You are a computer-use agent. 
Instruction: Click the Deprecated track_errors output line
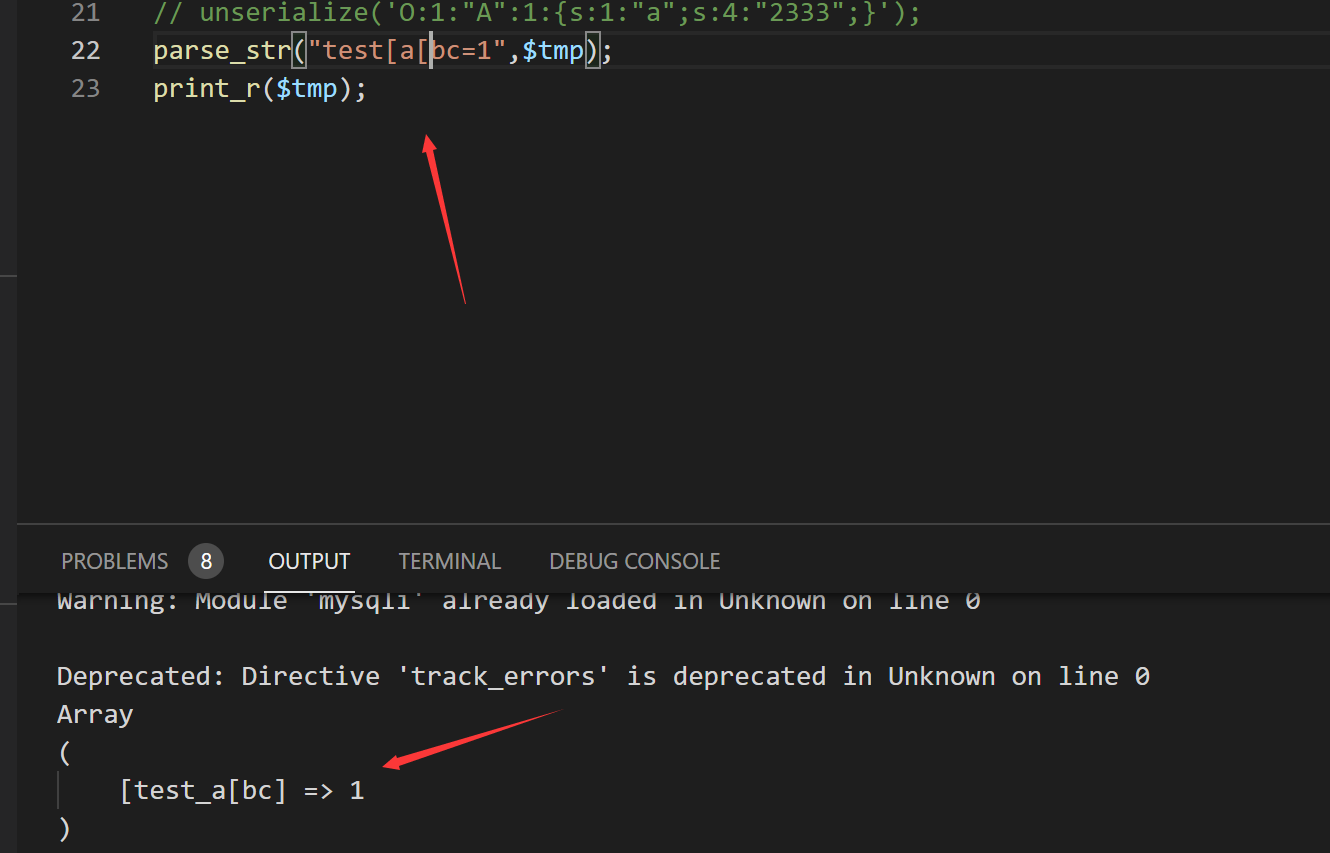click(x=603, y=676)
